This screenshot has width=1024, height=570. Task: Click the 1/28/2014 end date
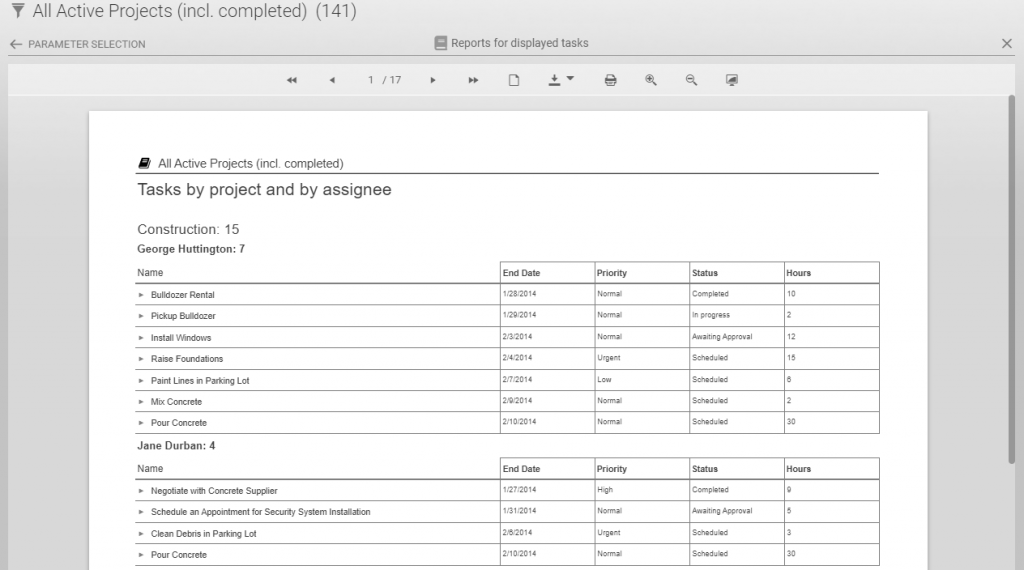pos(519,294)
